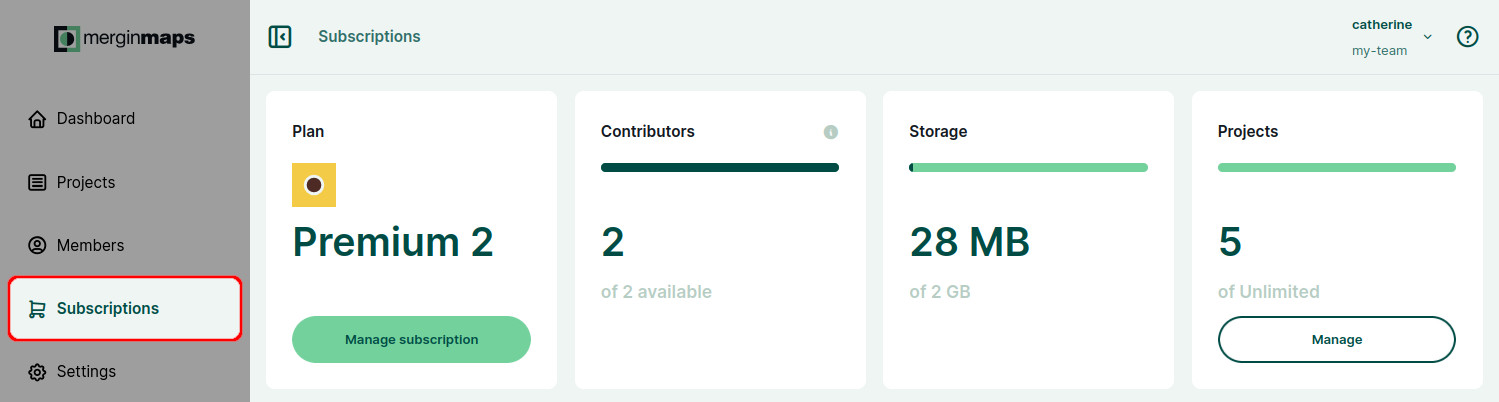Image resolution: width=1499 pixels, height=402 pixels.
Task: Click the my-team workspace name
Action: coord(1380,51)
